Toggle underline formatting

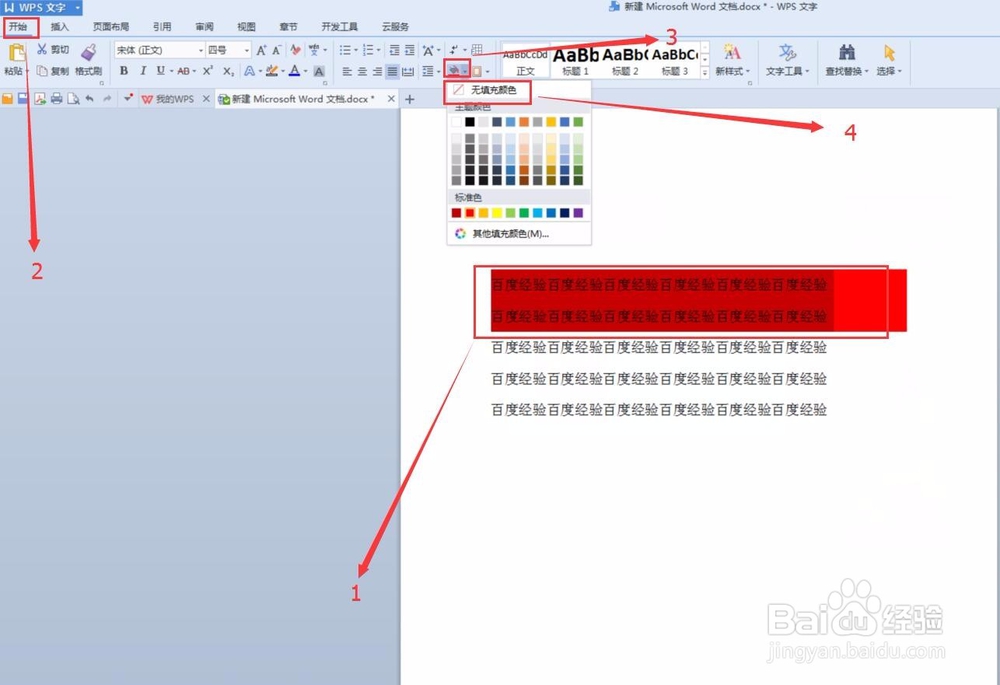point(160,71)
